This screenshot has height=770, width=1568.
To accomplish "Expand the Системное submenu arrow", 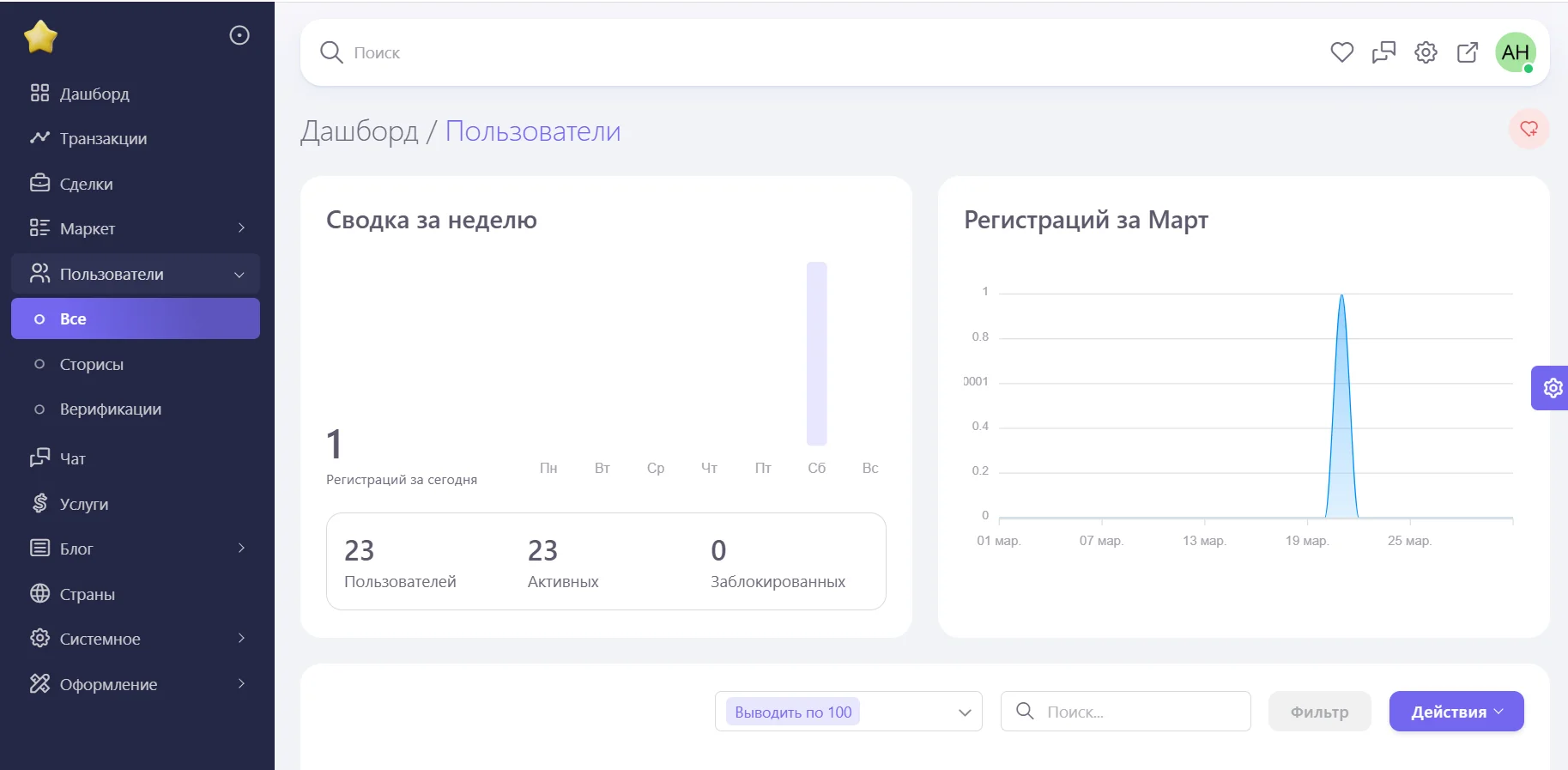I will pos(241,638).
